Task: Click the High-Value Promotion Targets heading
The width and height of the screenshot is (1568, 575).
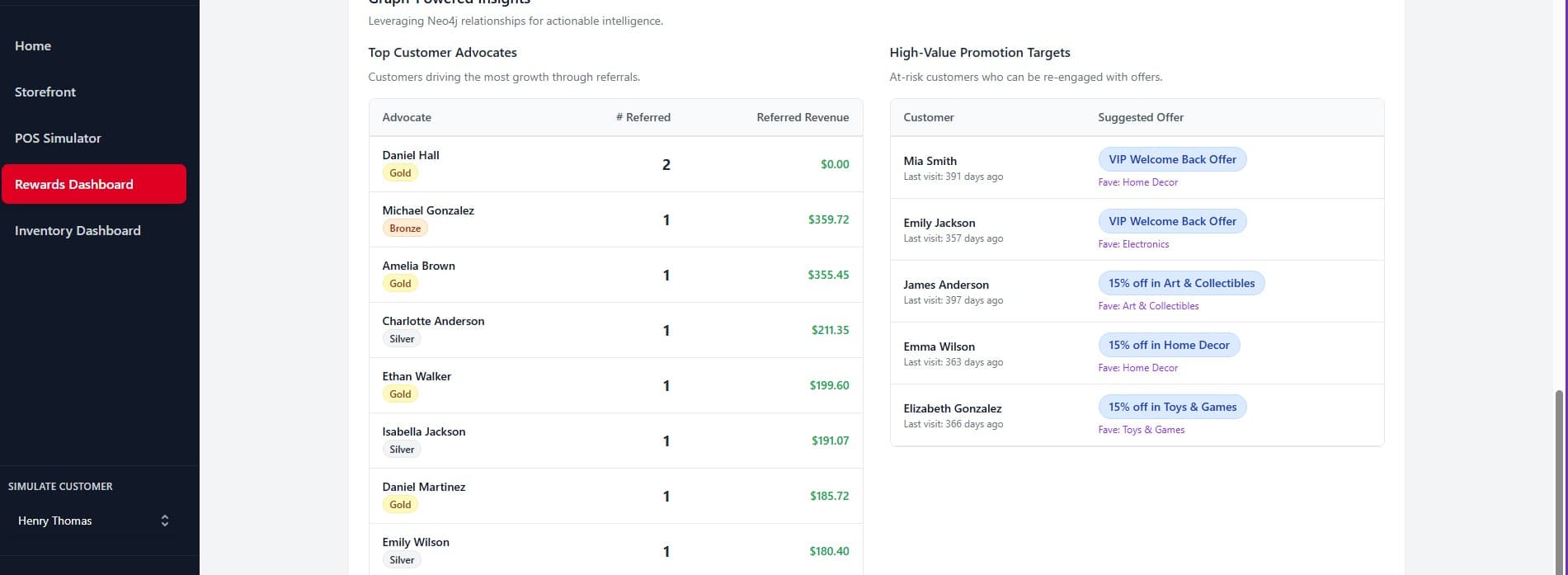Action: [x=980, y=53]
